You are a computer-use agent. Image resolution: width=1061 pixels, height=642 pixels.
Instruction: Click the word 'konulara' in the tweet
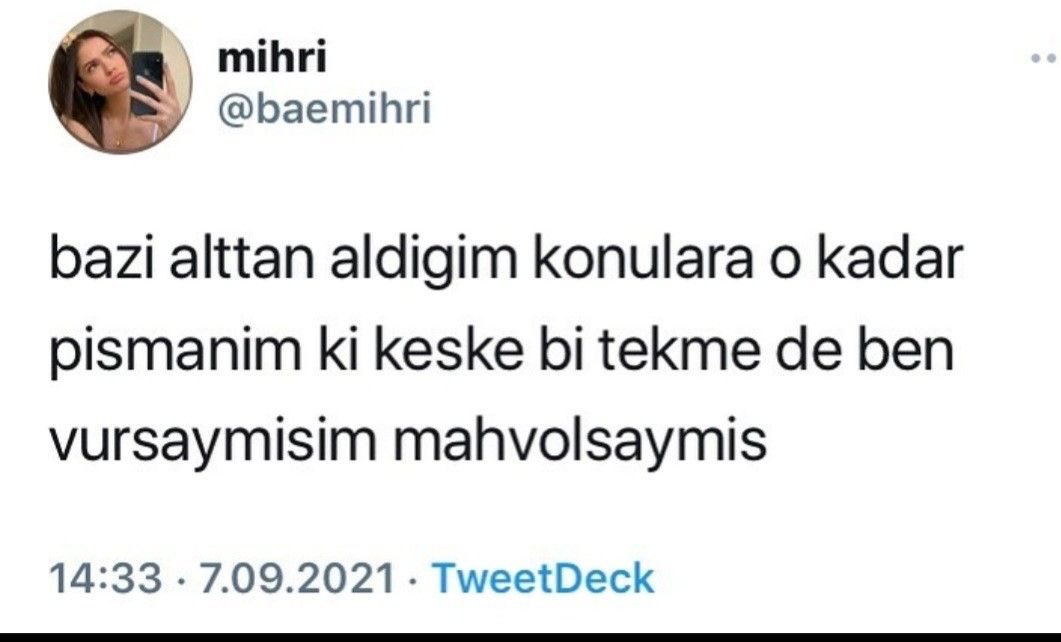tap(643, 258)
